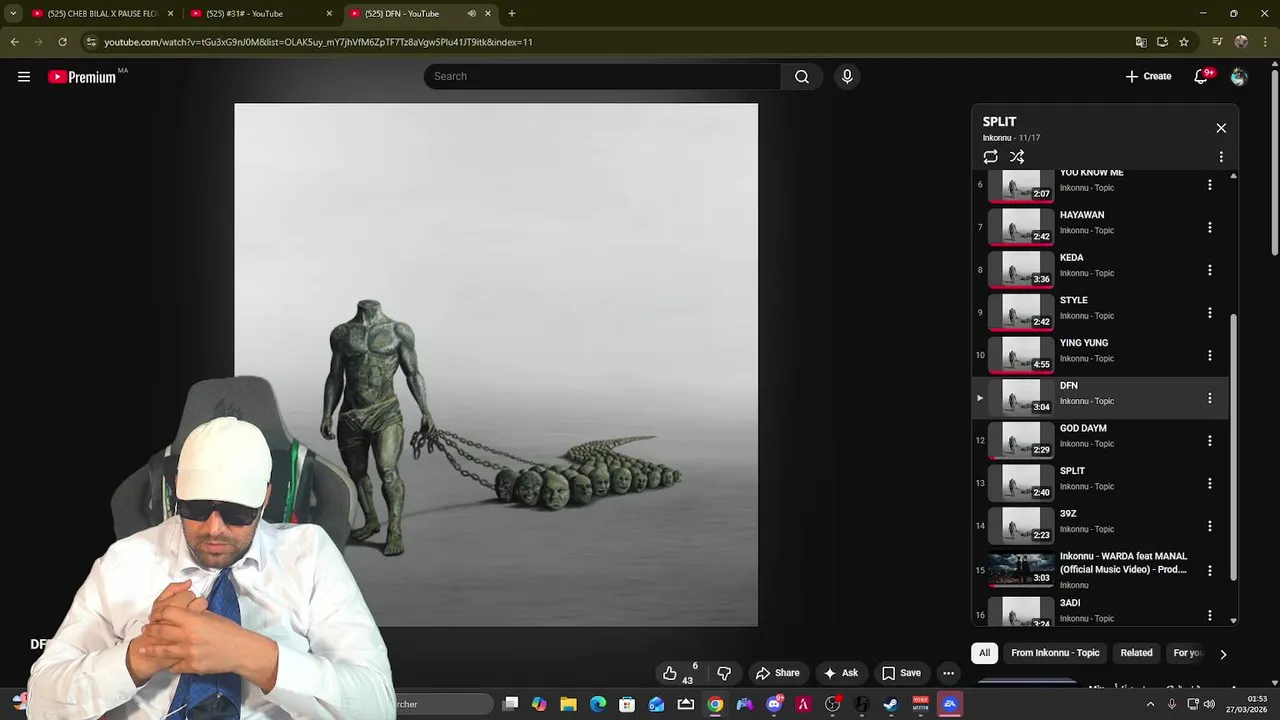View site information icon in address bar
The height and width of the screenshot is (720, 1280).
point(91,42)
